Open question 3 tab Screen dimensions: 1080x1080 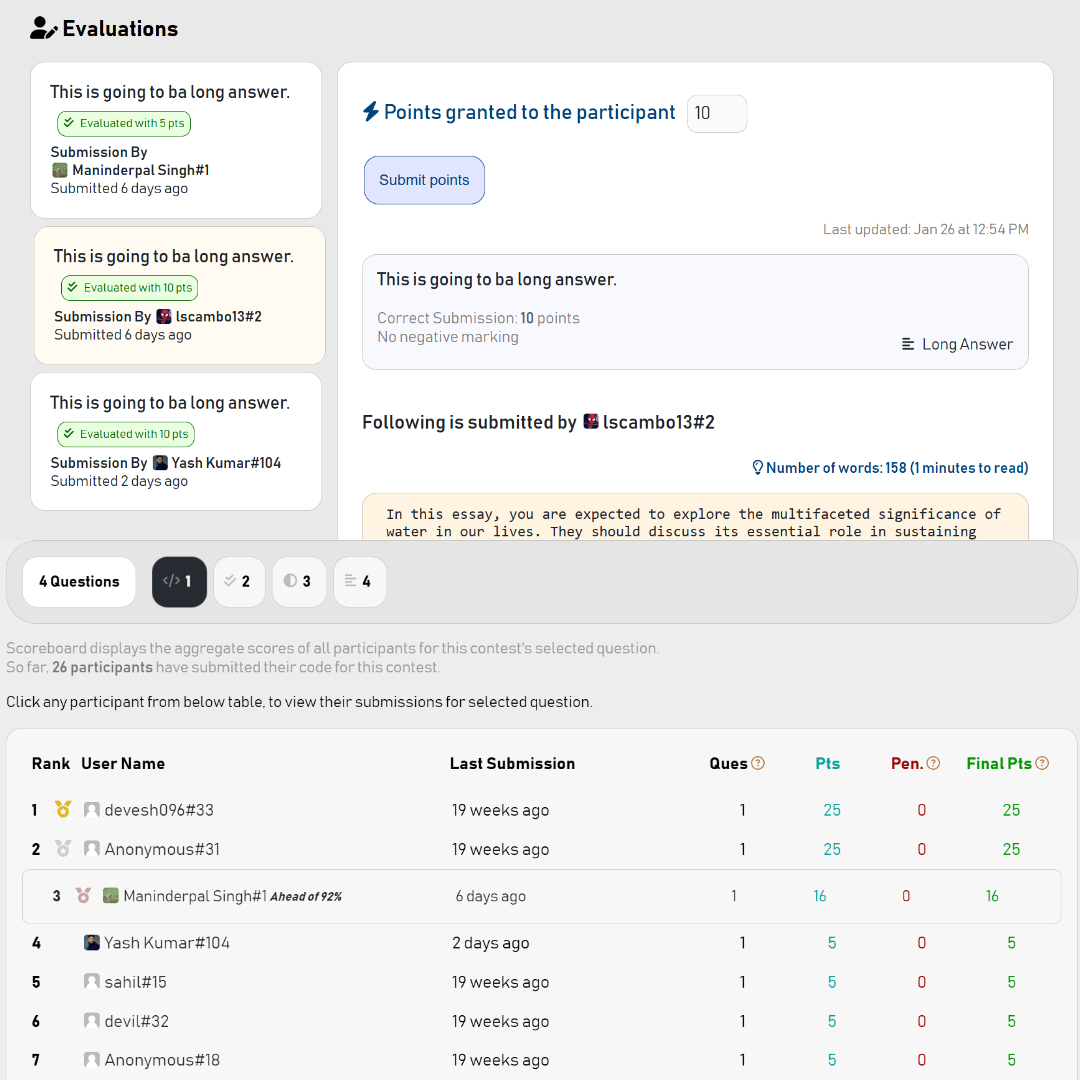(x=299, y=581)
